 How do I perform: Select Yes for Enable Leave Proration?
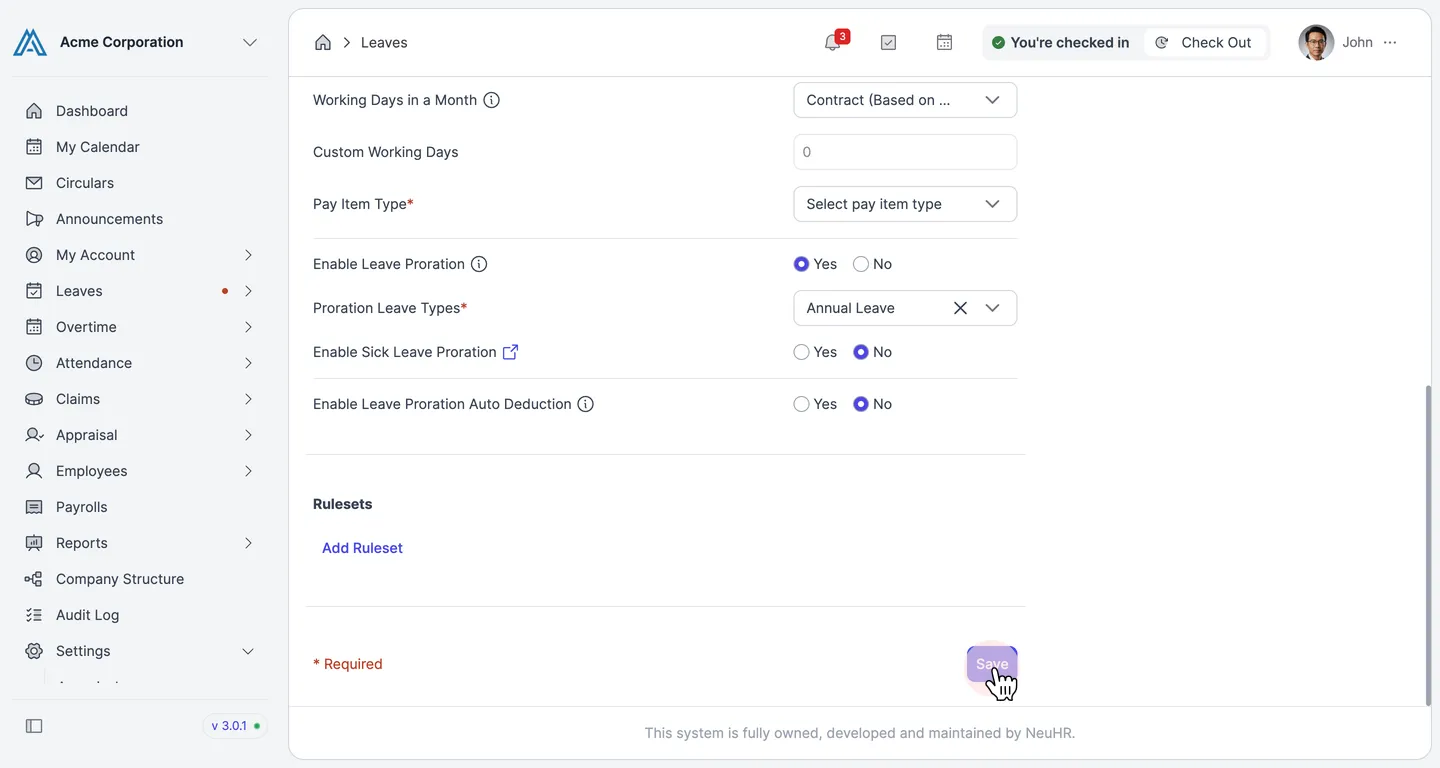click(x=801, y=264)
